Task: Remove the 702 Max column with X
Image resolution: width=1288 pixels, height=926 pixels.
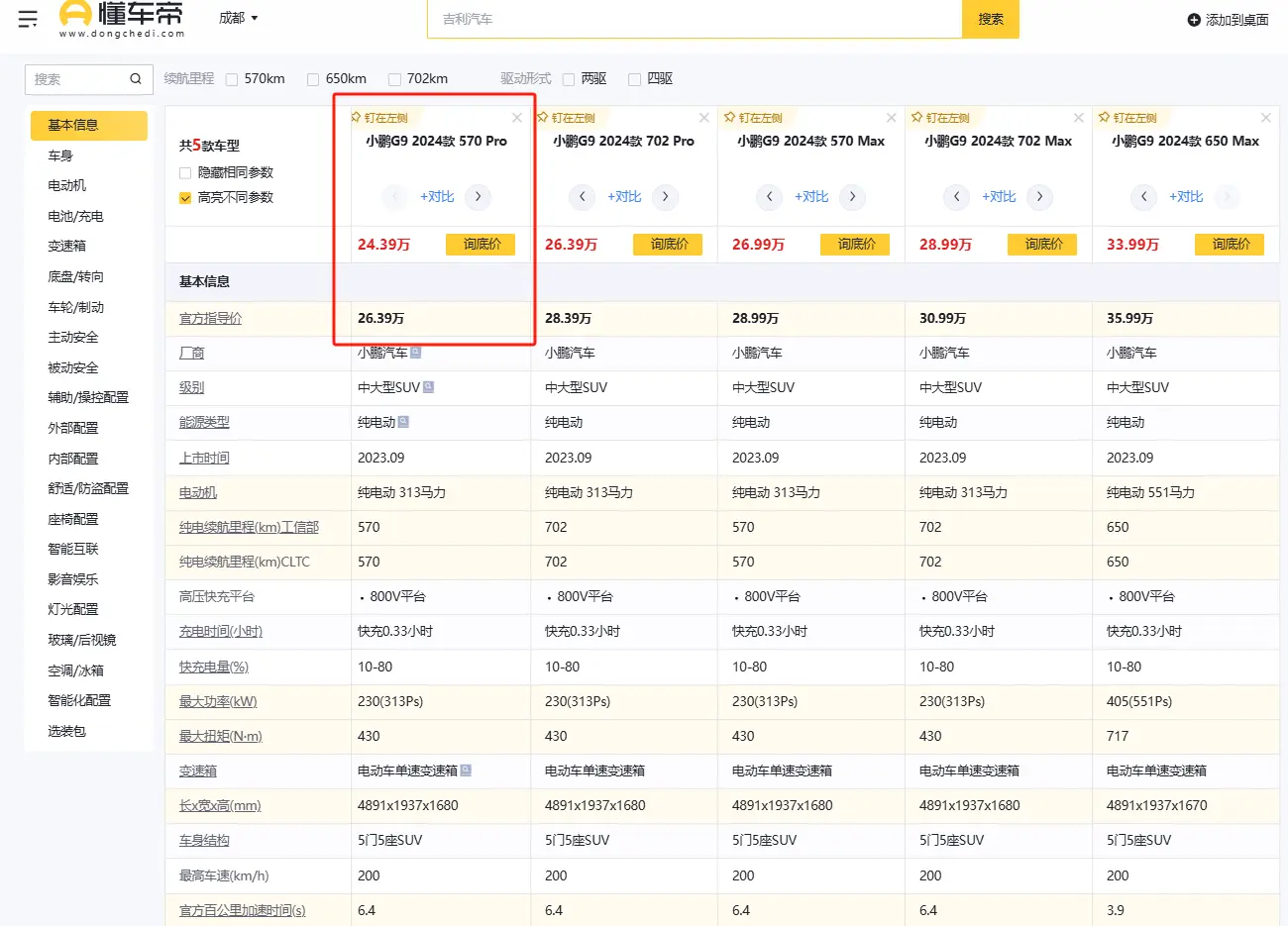Action: tap(1079, 118)
